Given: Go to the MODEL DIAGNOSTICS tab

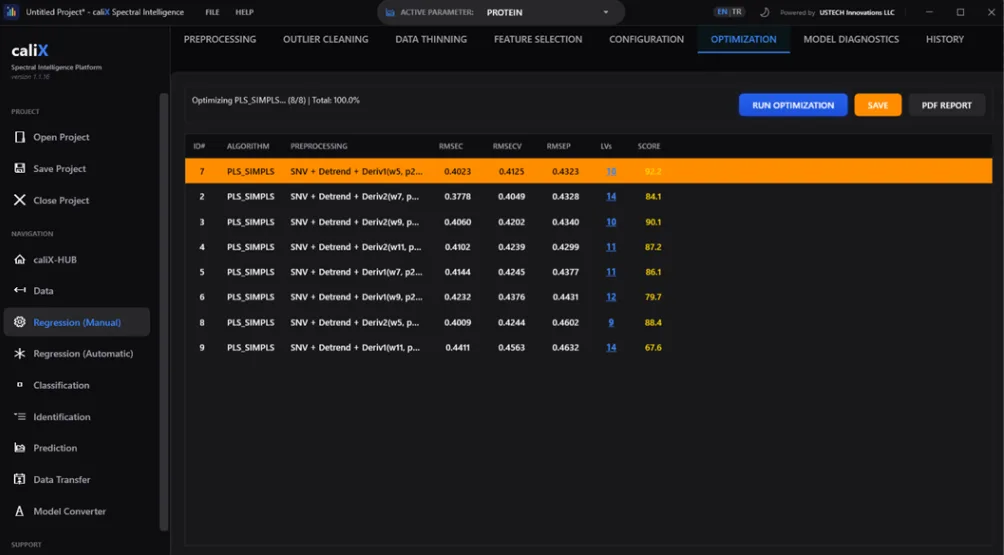Looking at the screenshot, I should click(x=851, y=39).
